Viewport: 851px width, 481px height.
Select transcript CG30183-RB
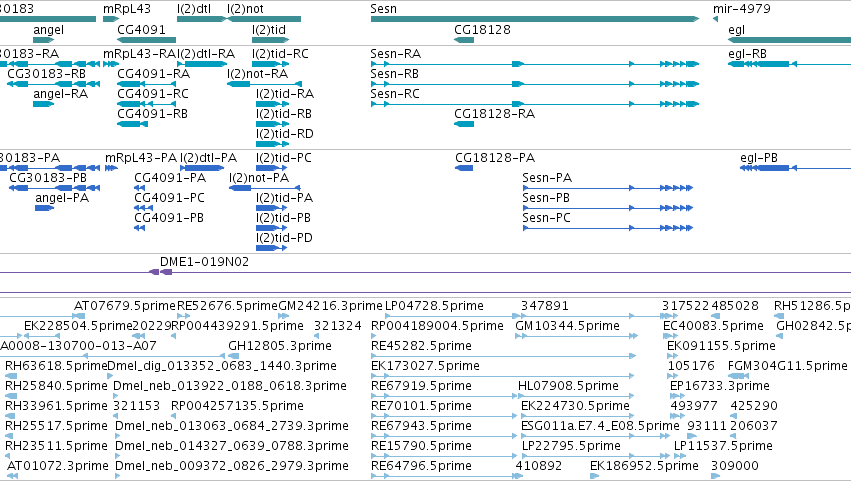click(x=54, y=84)
